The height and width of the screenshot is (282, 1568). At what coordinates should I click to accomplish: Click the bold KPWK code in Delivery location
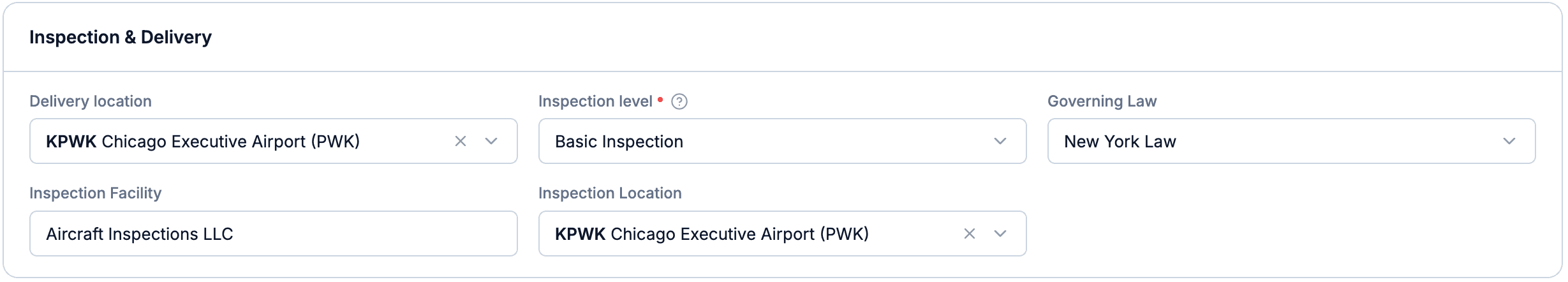71,142
